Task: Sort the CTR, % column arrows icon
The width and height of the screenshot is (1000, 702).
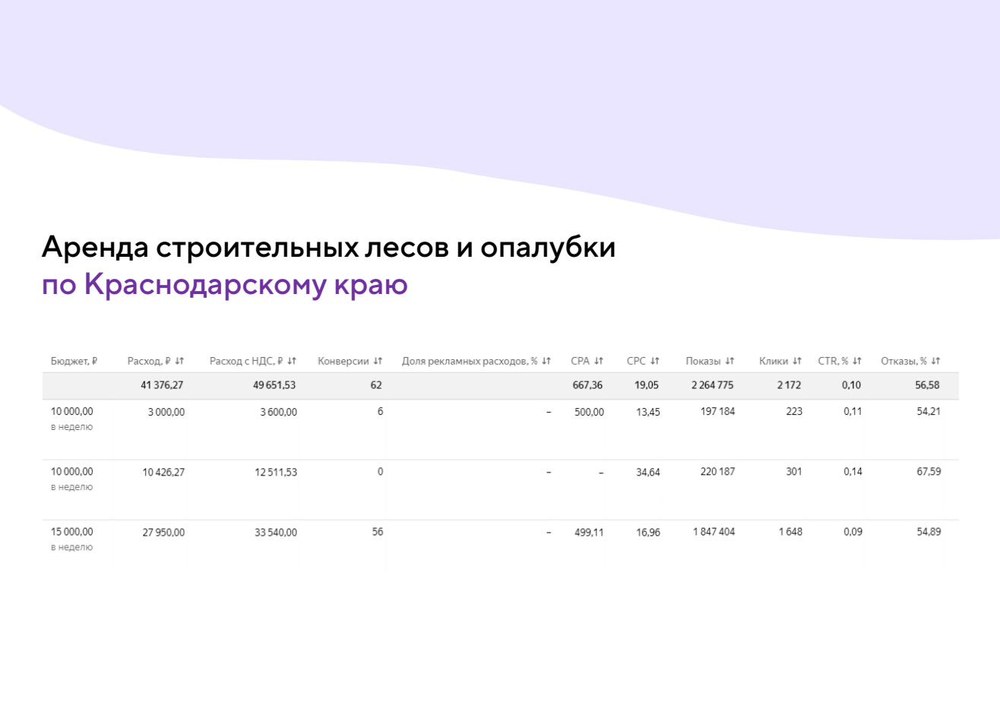Action: click(857, 361)
